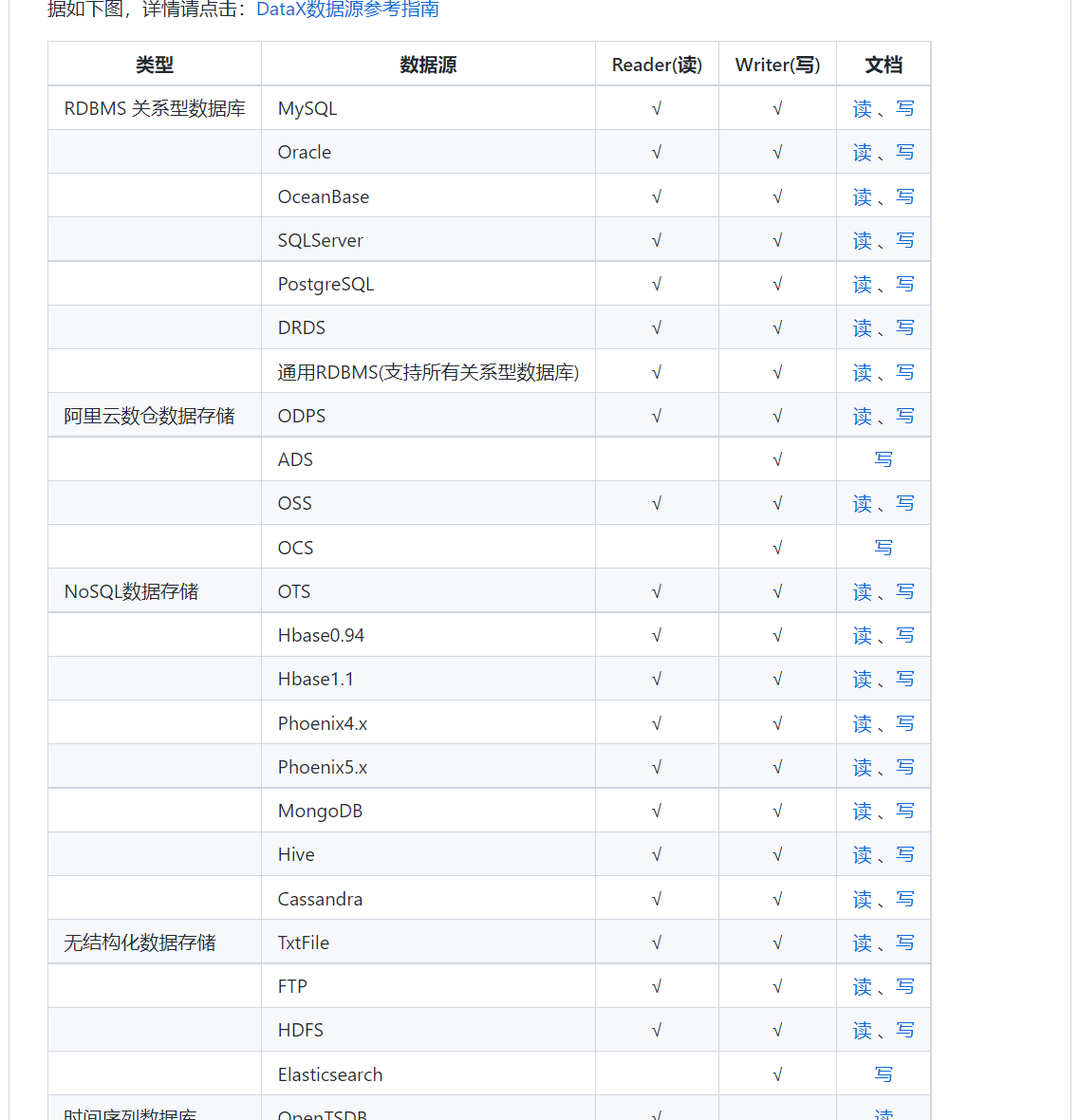Click the MongoDB data source cell
The width and height of the screenshot is (1079, 1120).
pyautogui.click(x=428, y=811)
